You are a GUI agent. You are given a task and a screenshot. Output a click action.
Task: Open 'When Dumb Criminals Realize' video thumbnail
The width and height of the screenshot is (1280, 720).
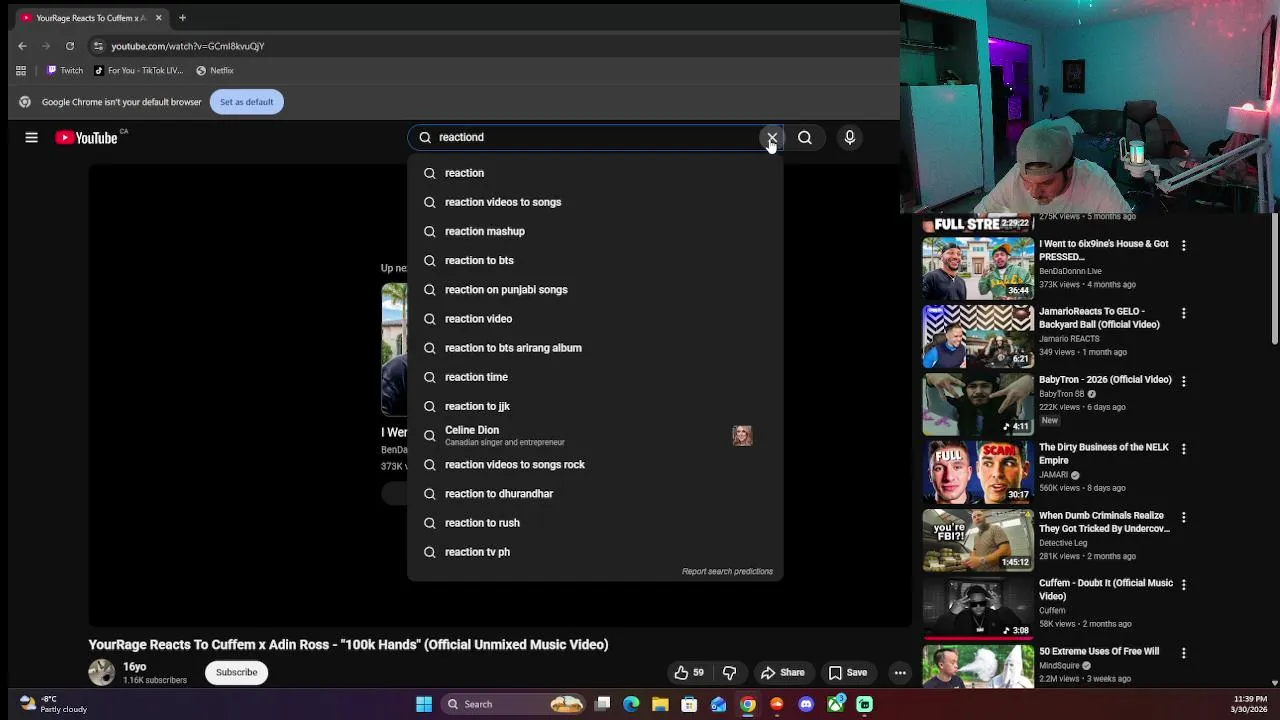click(x=978, y=540)
